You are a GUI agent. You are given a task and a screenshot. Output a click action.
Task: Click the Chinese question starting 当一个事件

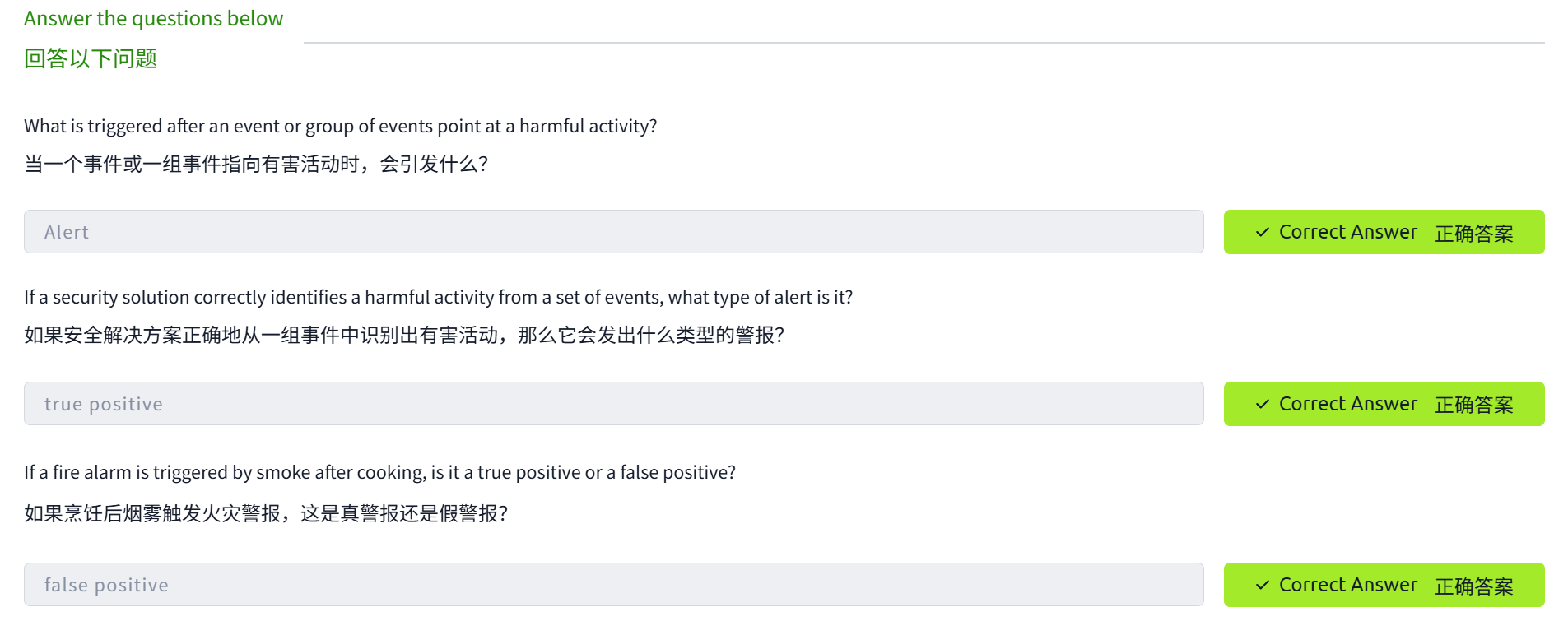click(x=256, y=165)
